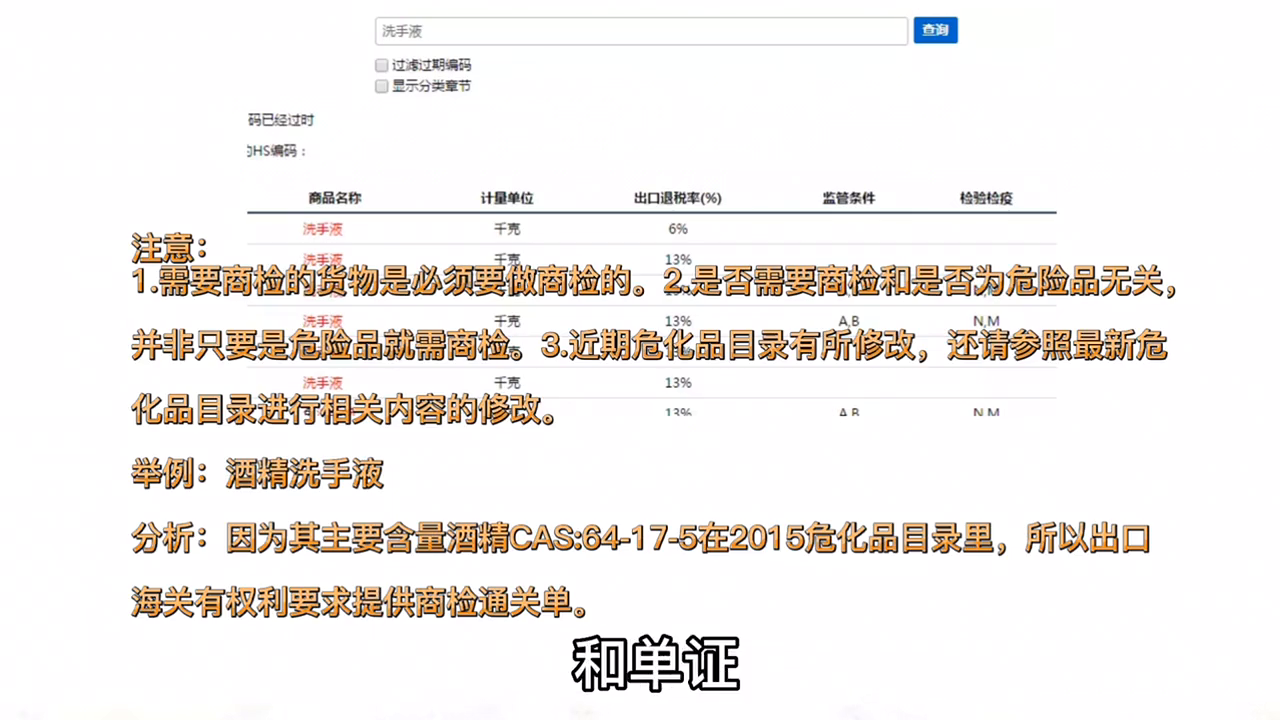Image resolution: width=1280 pixels, height=720 pixels.
Task: Click the 商品名称 column header
Action: 335,198
